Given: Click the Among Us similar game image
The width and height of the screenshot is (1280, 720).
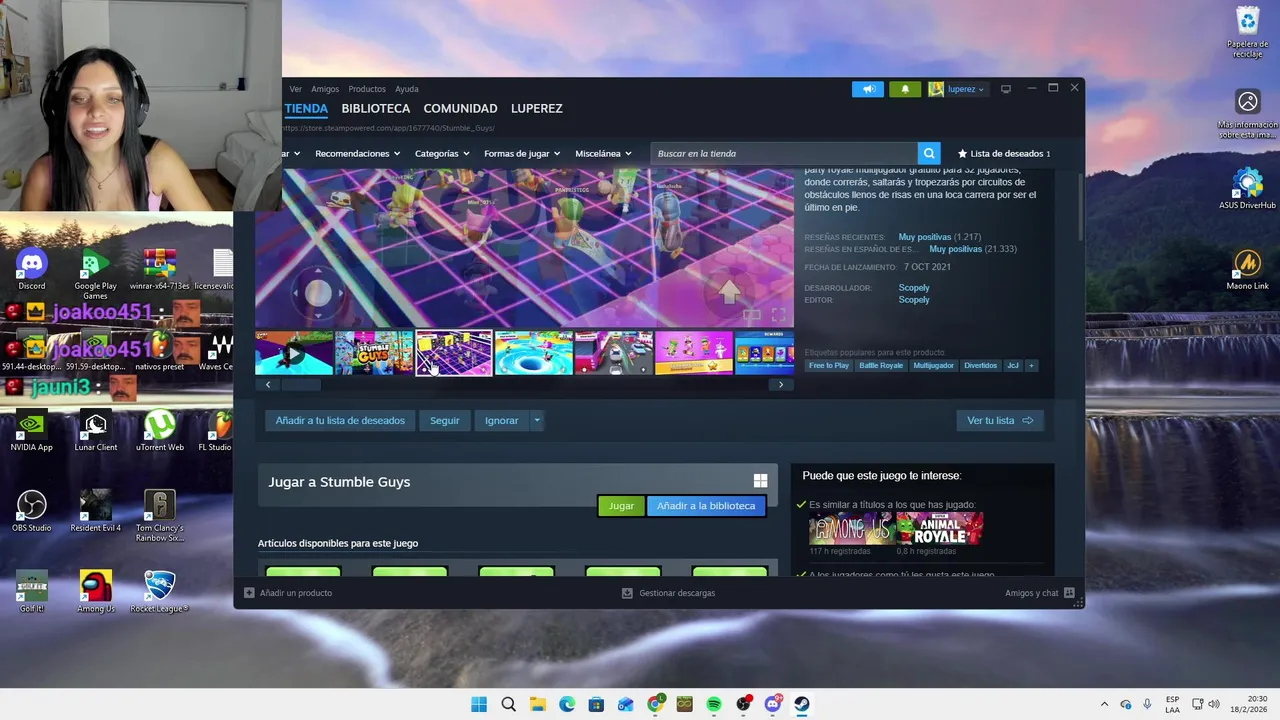Looking at the screenshot, I should (x=851, y=528).
